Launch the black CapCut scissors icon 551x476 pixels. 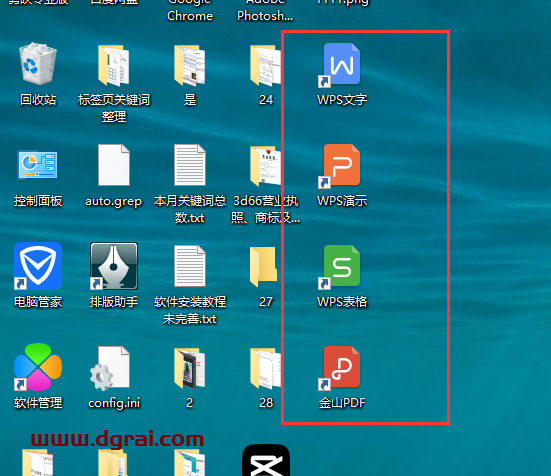click(266, 460)
